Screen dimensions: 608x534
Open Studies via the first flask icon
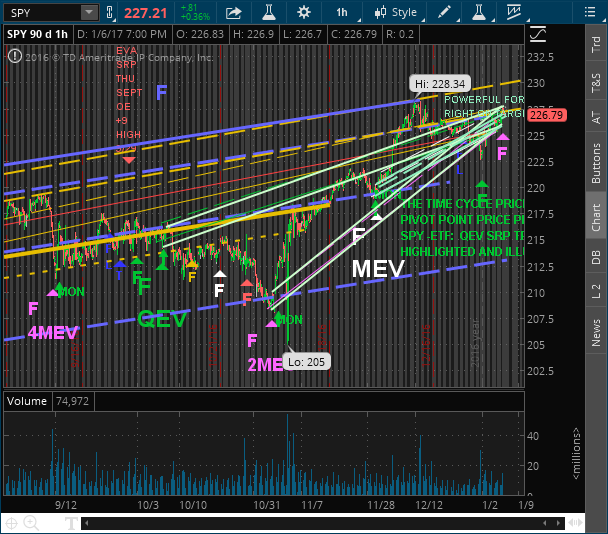pos(269,12)
